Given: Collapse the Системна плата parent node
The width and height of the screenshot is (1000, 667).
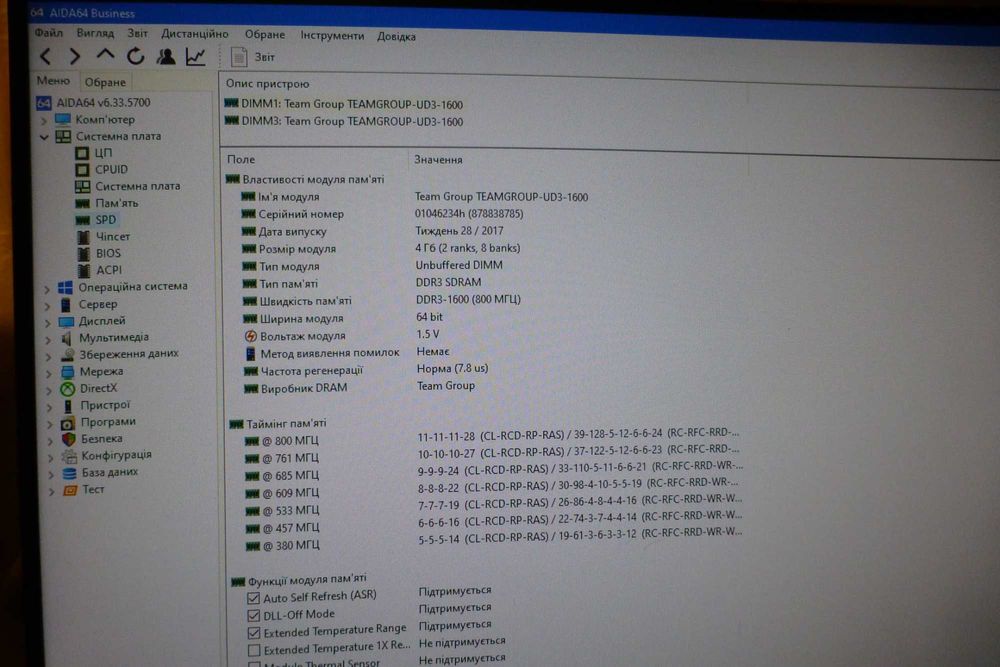Looking at the screenshot, I should (45, 136).
